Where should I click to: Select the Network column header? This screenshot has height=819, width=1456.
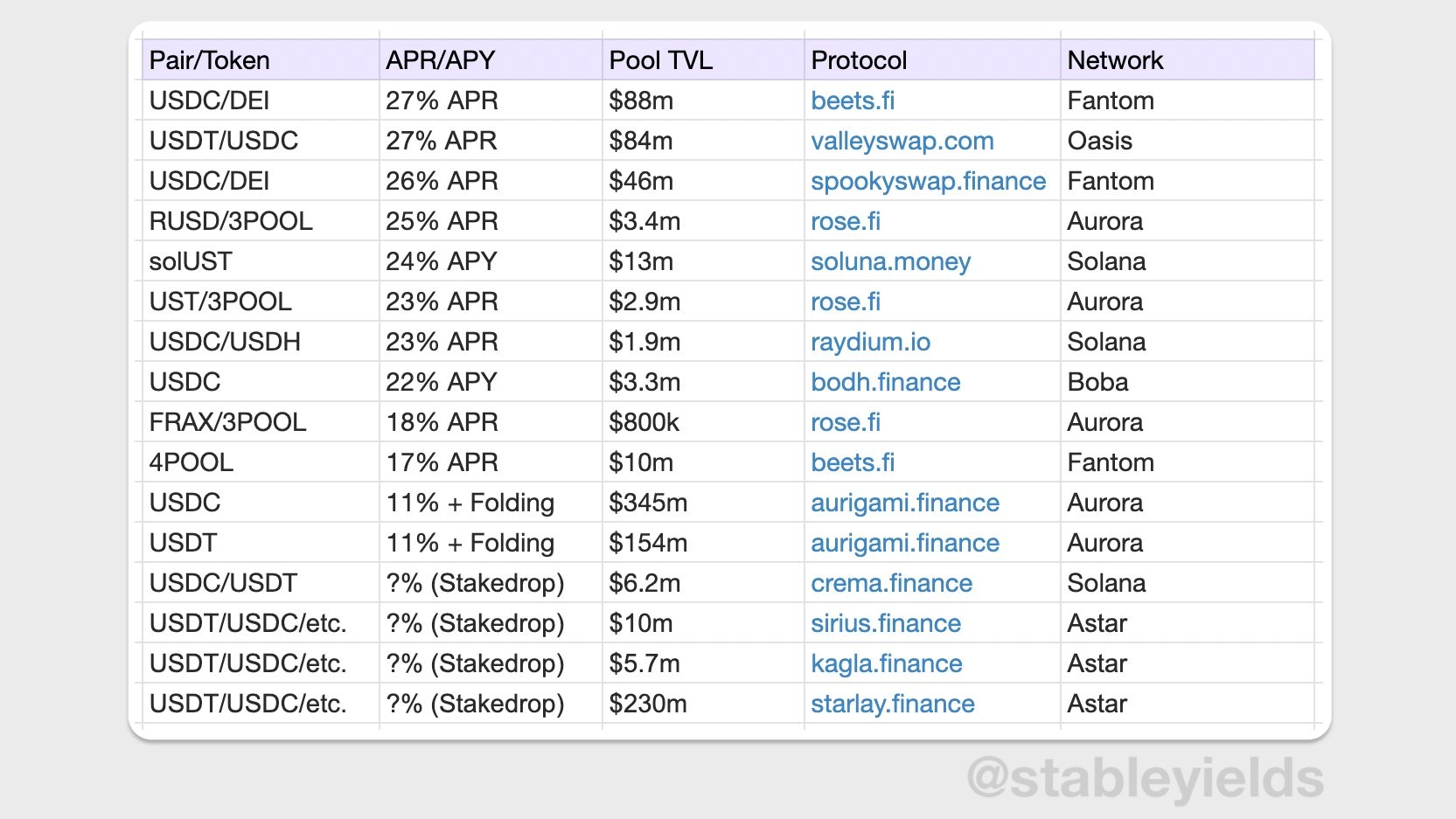click(x=1188, y=60)
